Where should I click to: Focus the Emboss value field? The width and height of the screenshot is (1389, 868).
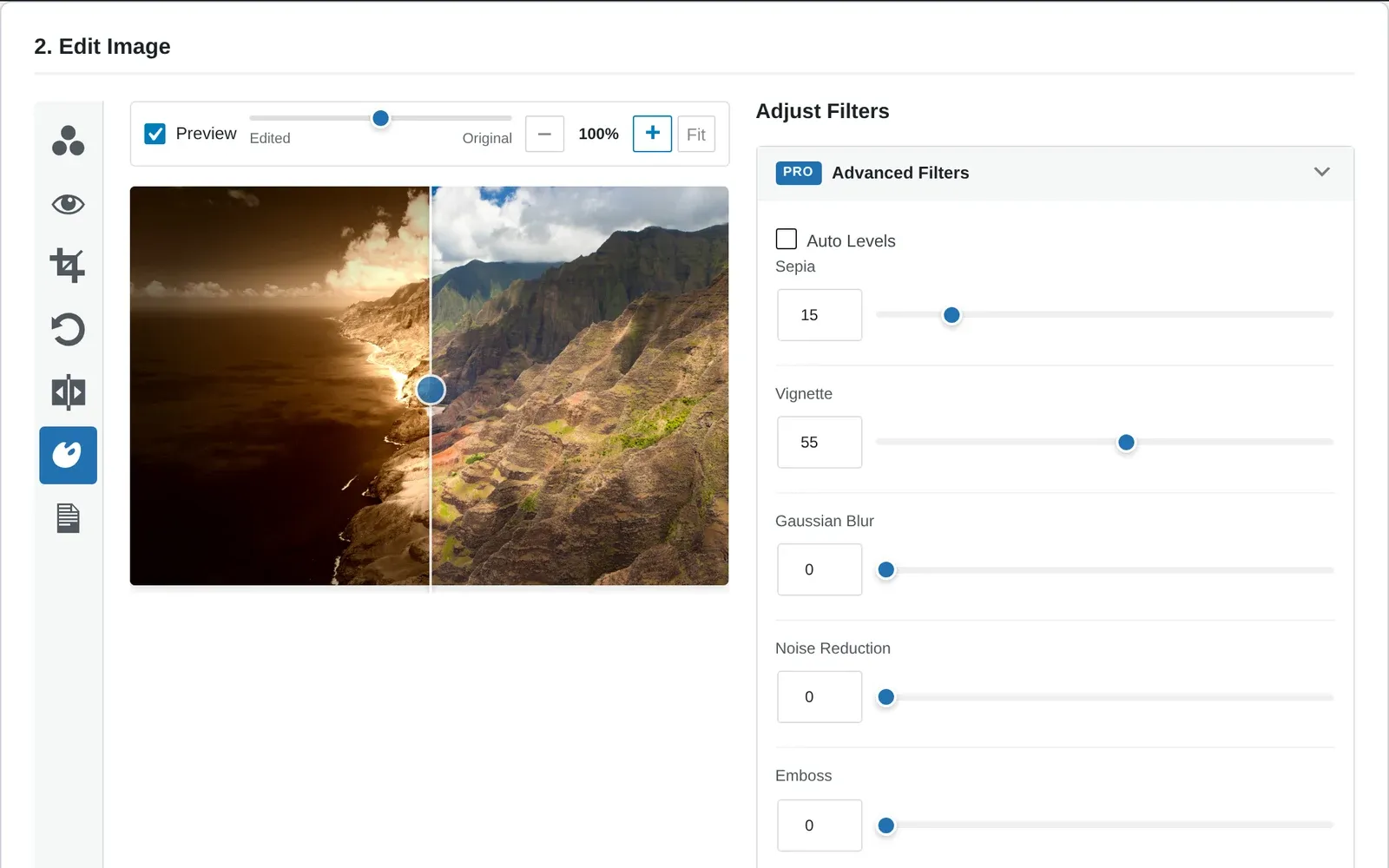tap(820, 825)
